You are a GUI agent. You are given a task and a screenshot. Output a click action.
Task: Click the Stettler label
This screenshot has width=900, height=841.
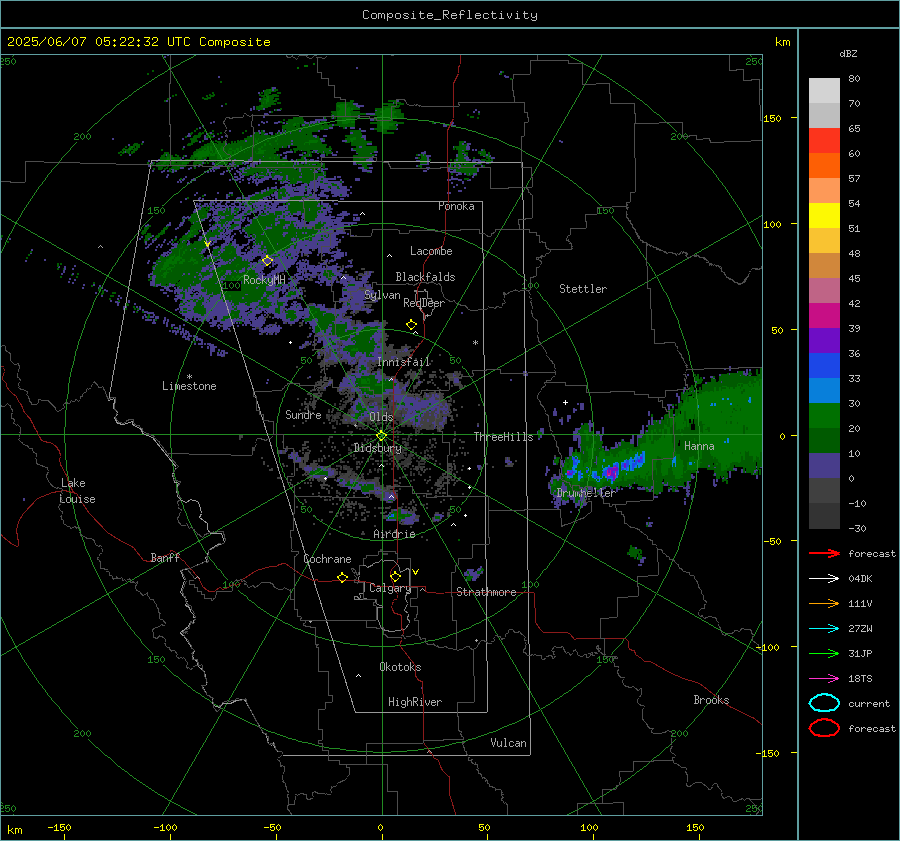pyautogui.click(x=583, y=289)
